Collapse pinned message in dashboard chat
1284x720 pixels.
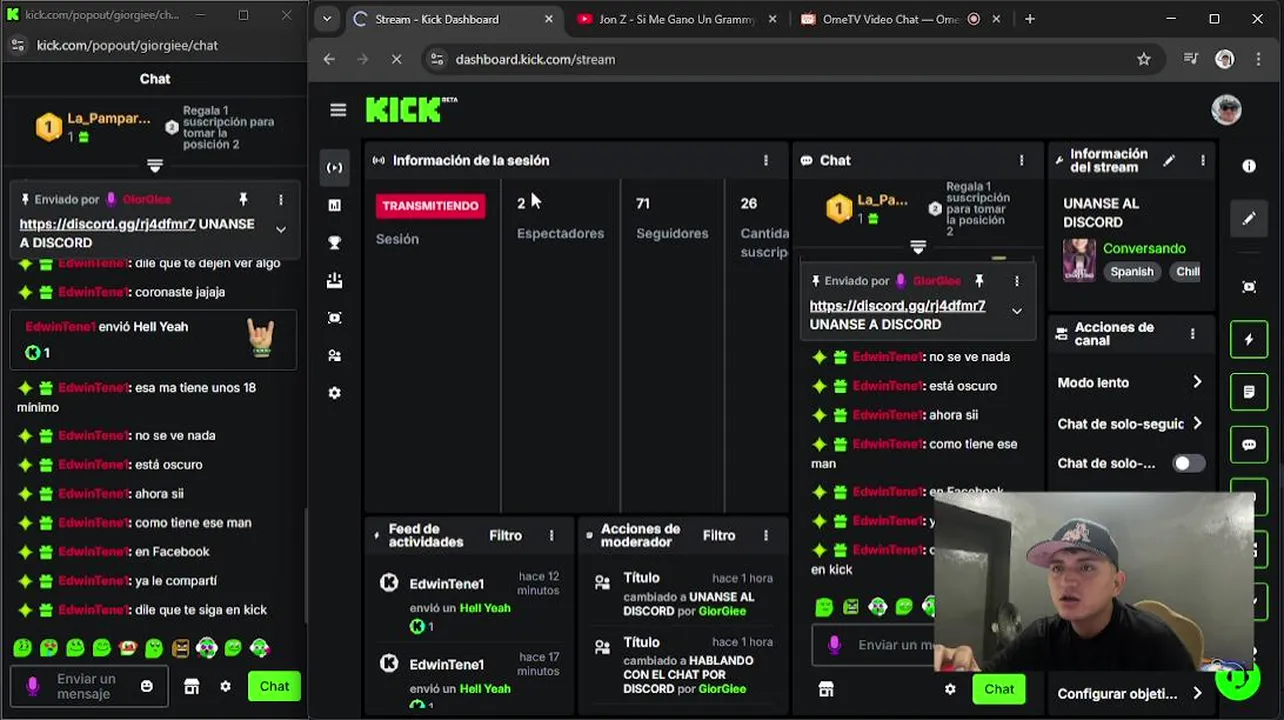1017,311
